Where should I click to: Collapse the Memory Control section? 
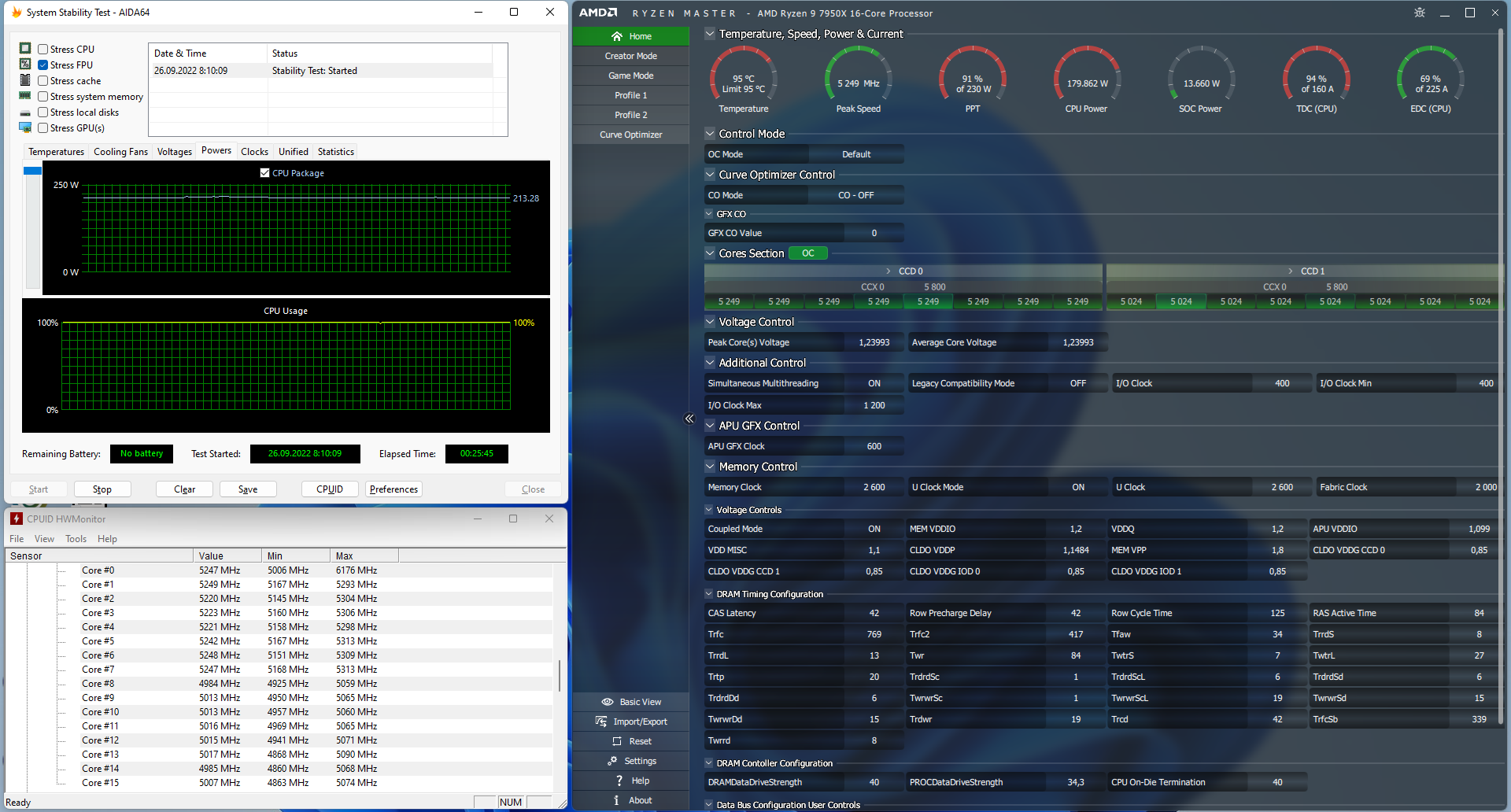pyautogui.click(x=710, y=467)
